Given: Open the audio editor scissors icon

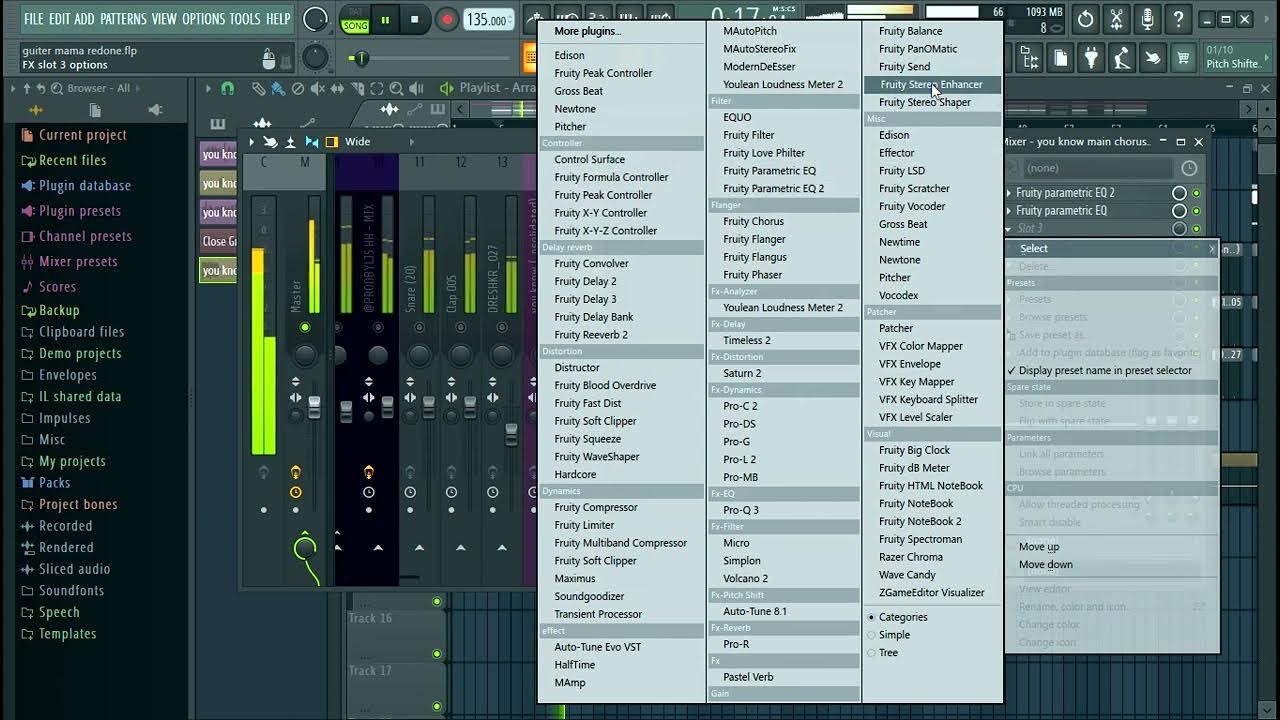Looking at the screenshot, I should tap(1117, 19).
